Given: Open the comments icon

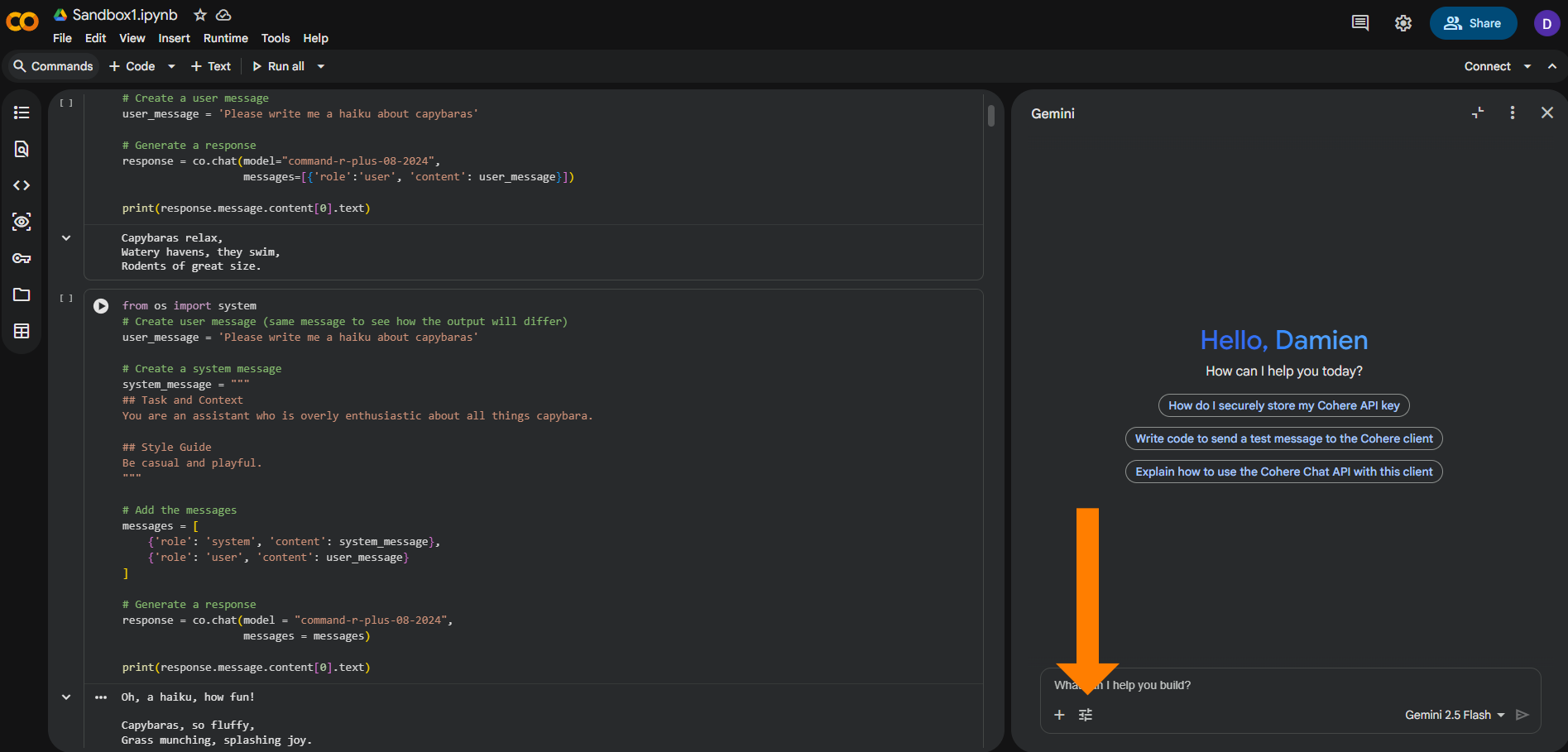Looking at the screenshot, I should [1359, 23].
